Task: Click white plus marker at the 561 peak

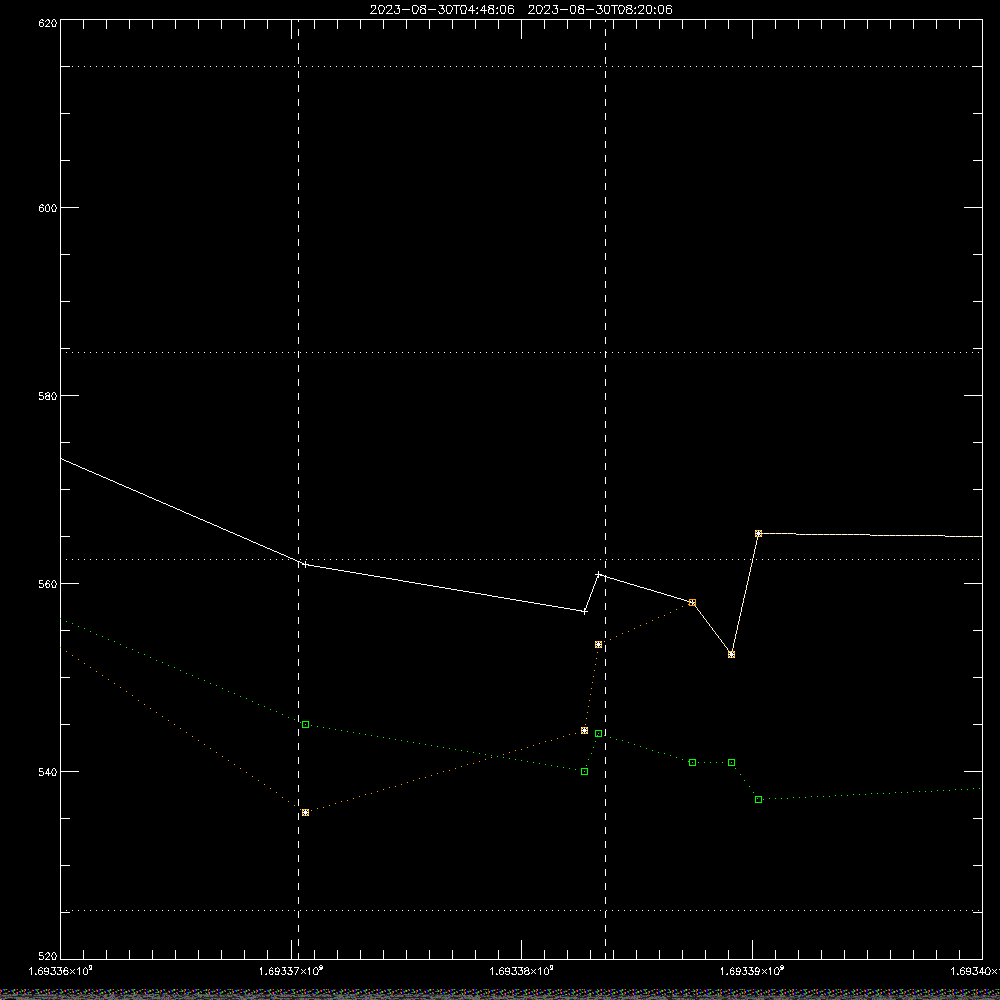Action: click(x=598, y=575)
